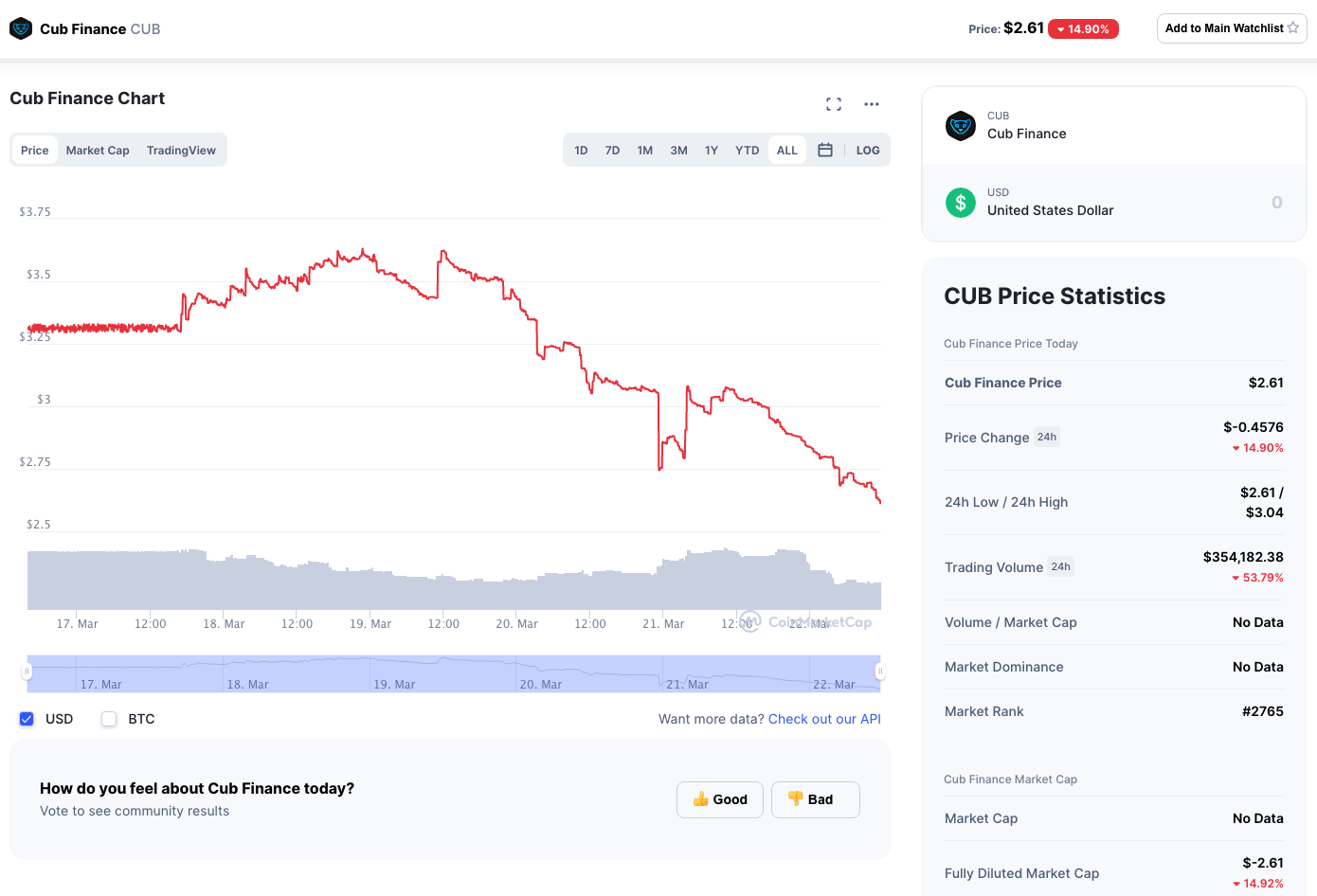Select 3M time range

click(679, 150)
